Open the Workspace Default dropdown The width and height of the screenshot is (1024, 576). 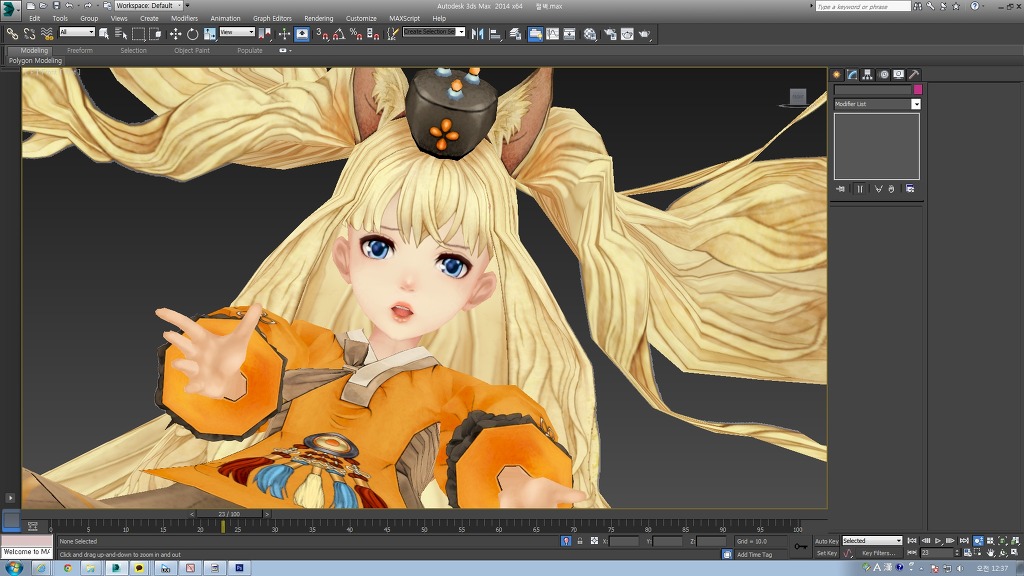tap(148, 5)
